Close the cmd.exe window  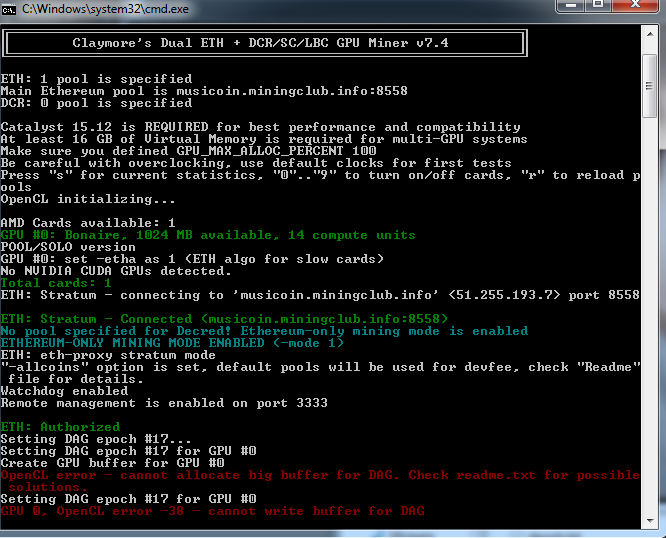[635, 5]
